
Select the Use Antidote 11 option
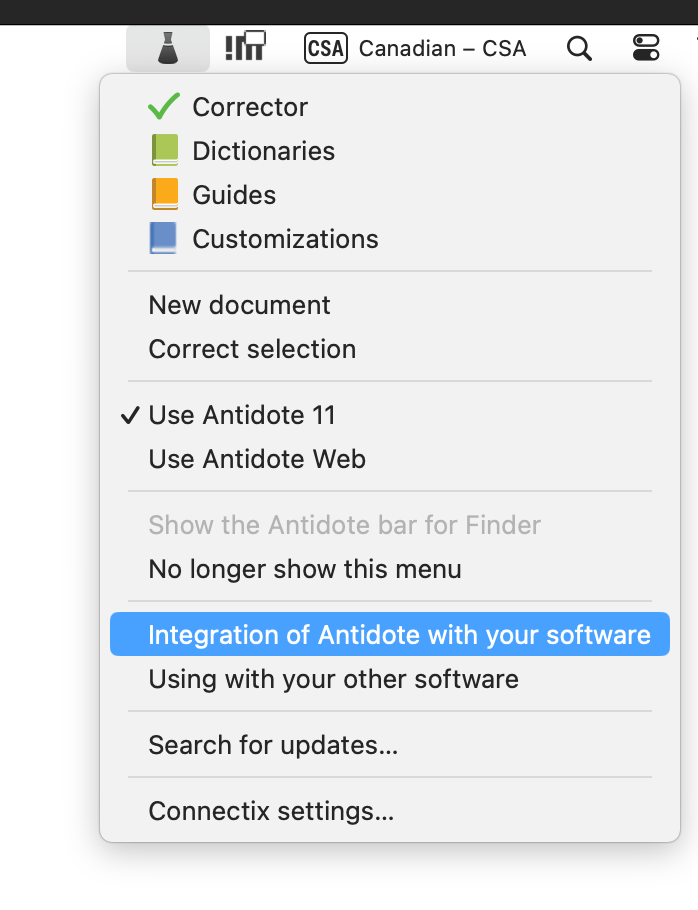coord(242,415)
